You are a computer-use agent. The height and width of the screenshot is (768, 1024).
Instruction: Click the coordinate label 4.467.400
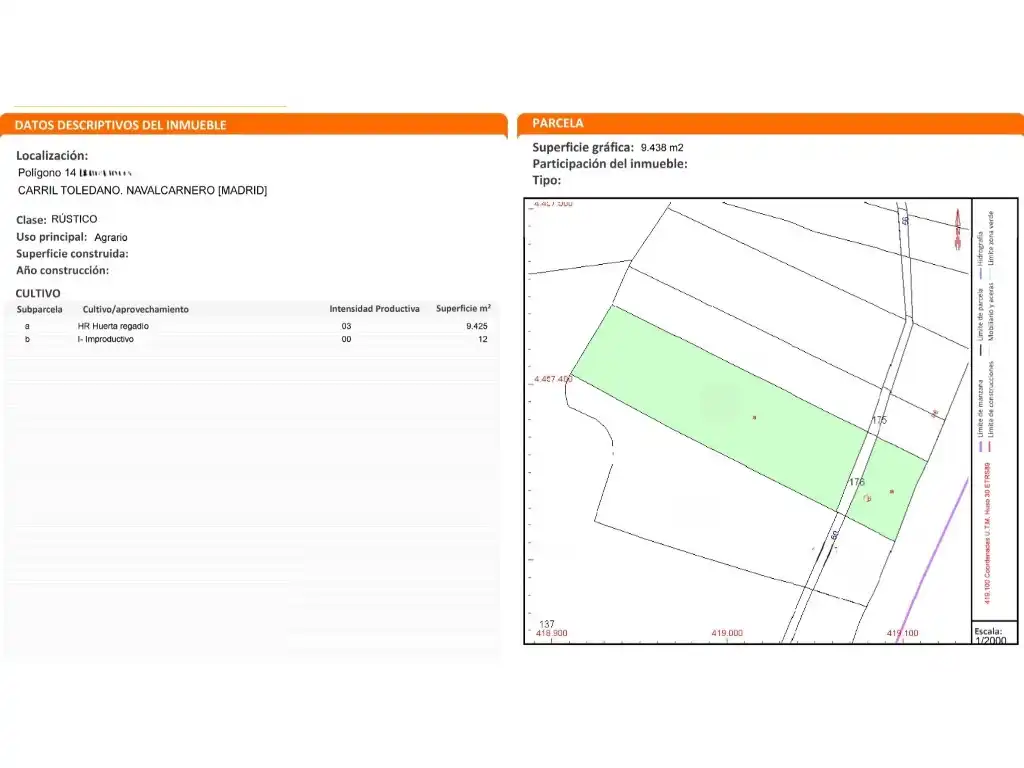pyautogui.click(x=552, y=379)
